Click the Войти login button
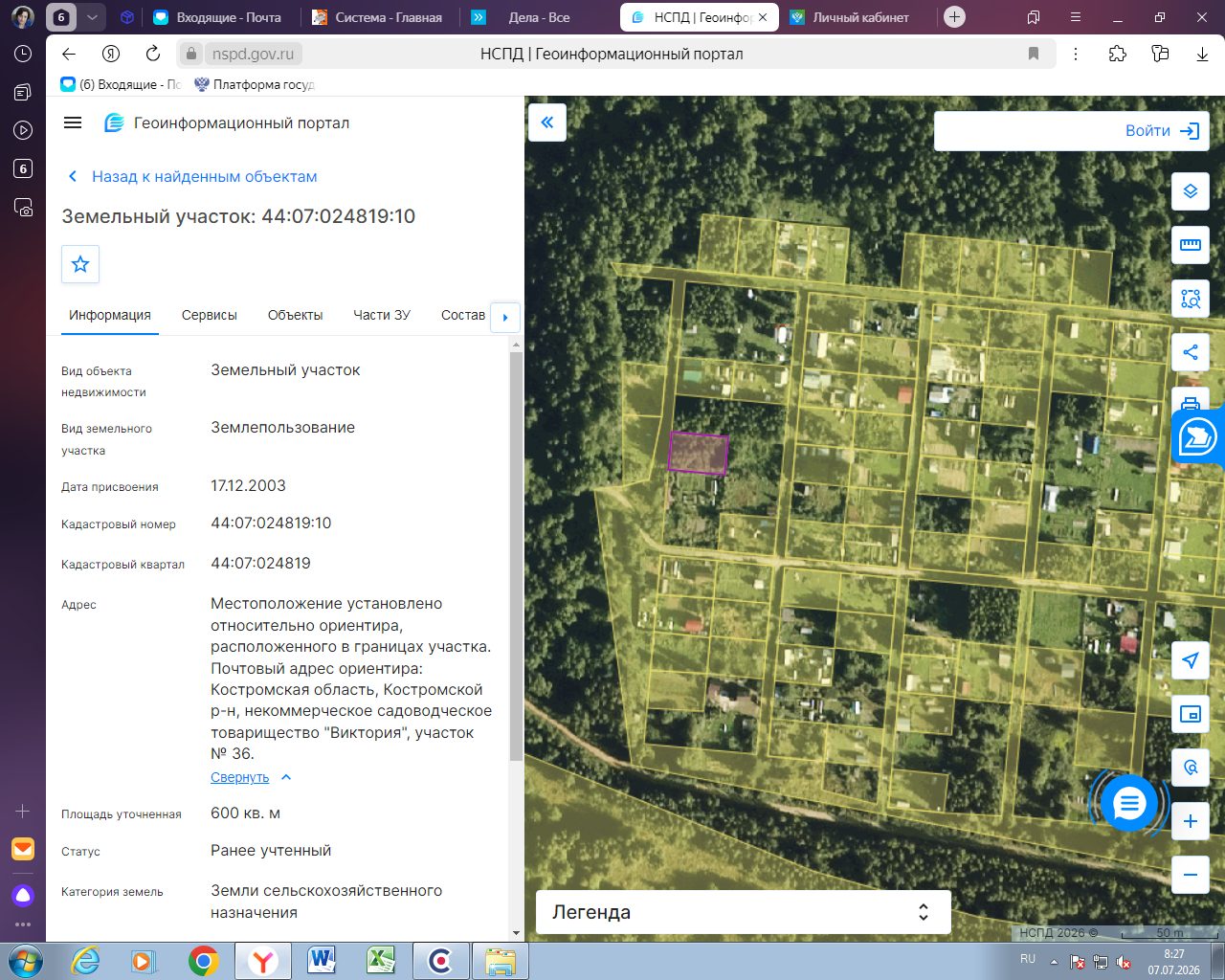This screenshot has width=1225, height=980. [x=1162, y=131]
